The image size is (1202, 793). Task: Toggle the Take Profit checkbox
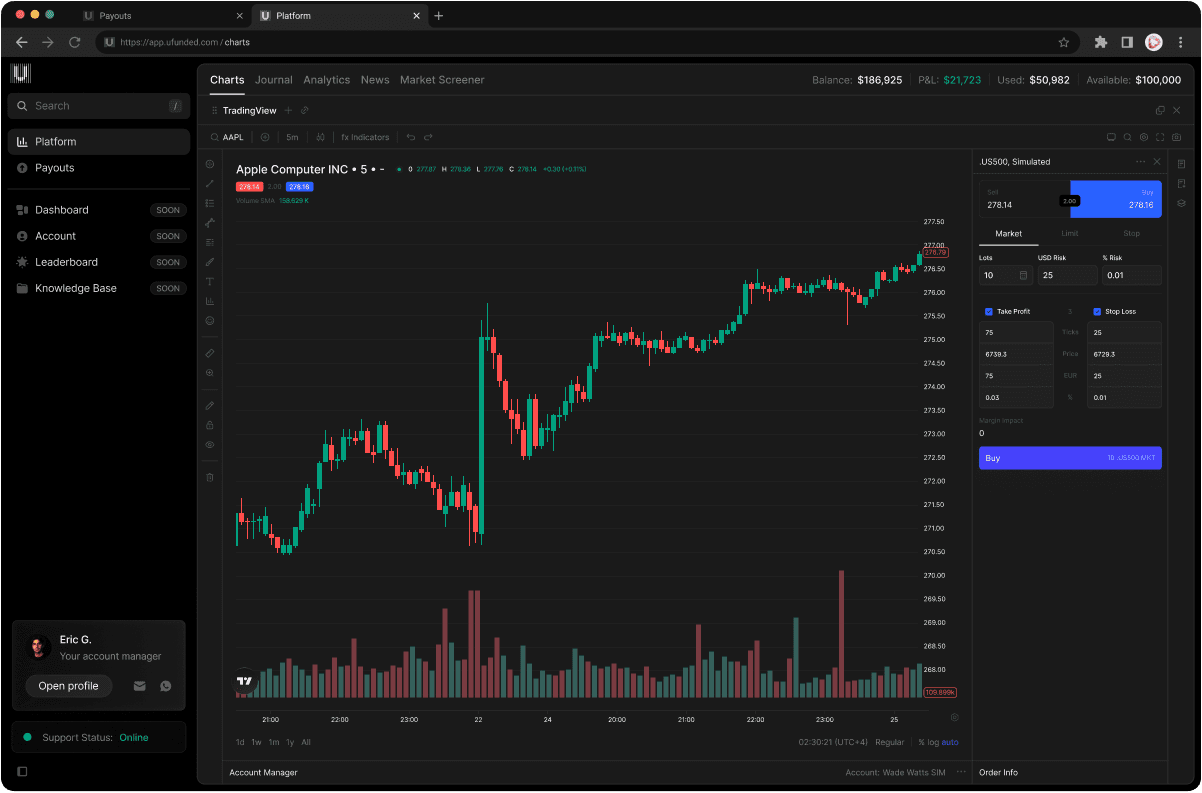(989, 311)
